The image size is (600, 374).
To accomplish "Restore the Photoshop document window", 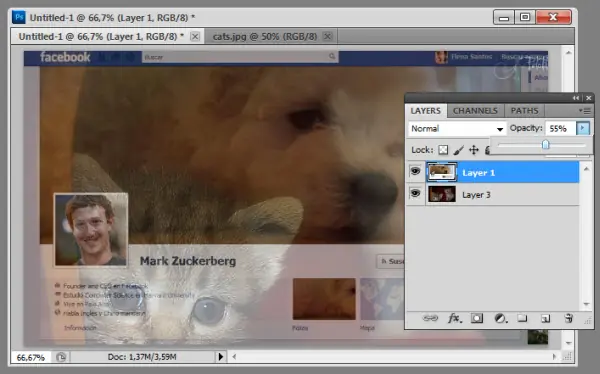I will (525, 17).
